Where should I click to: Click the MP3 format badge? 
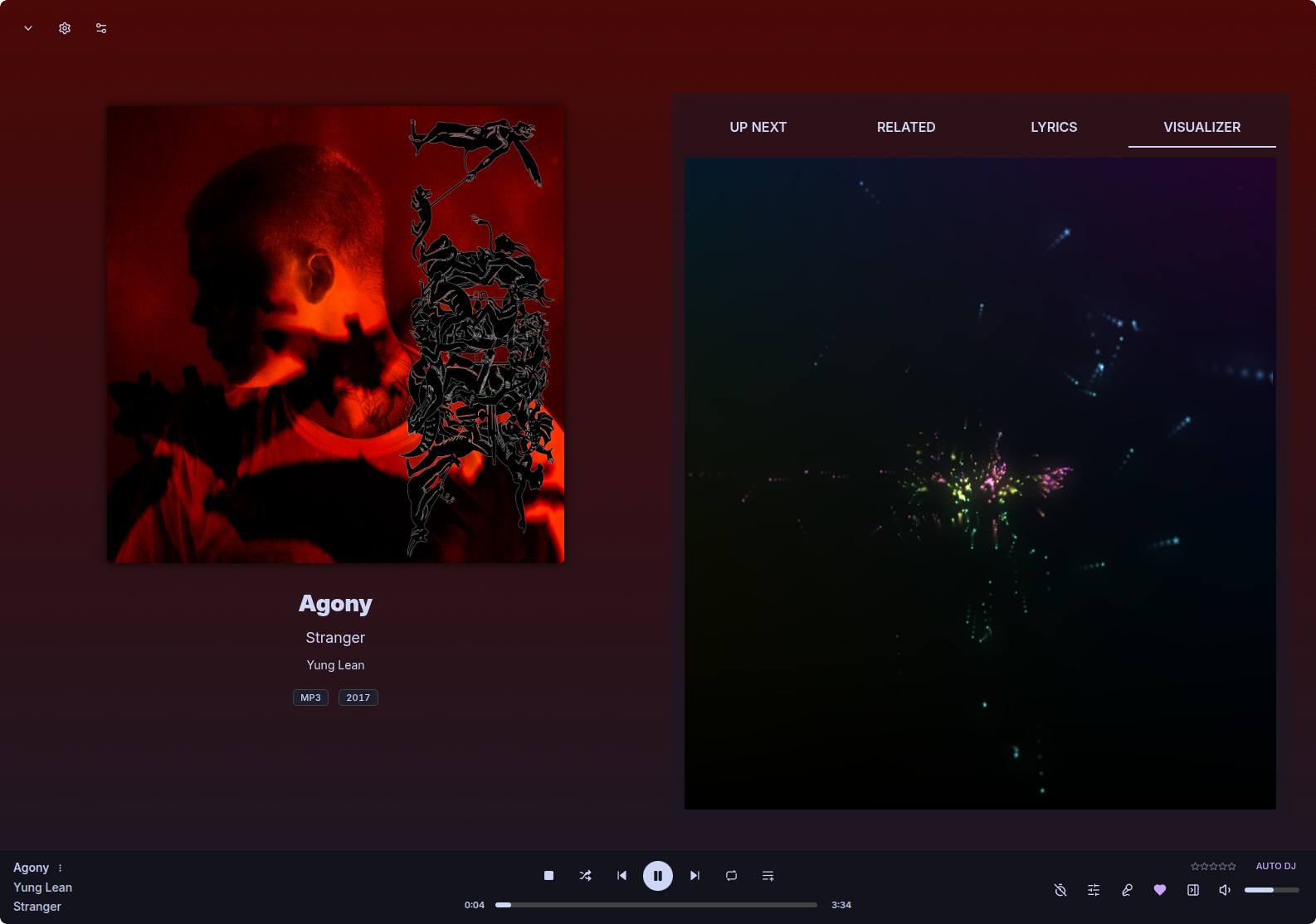pyautogui.click(x=310, y=698)
